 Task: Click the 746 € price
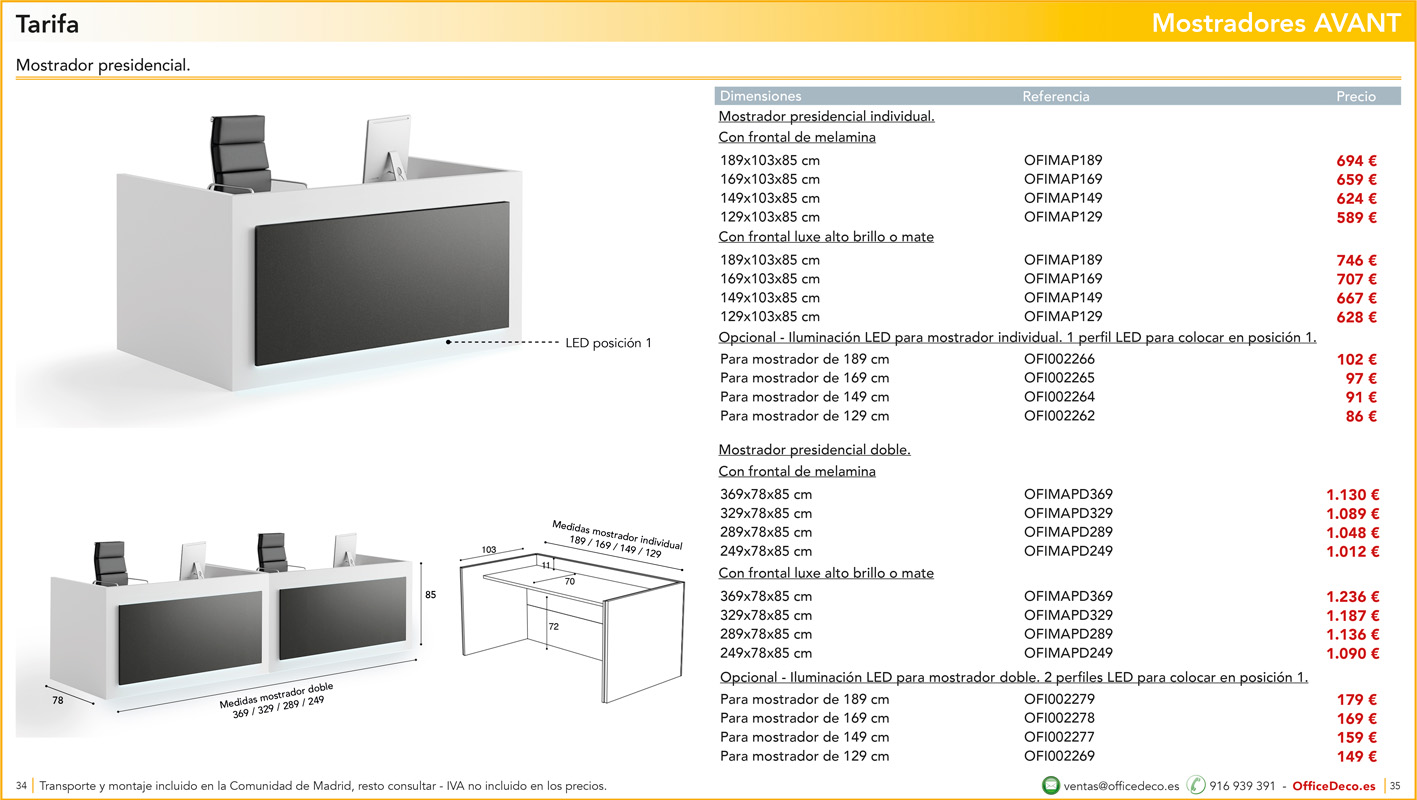point(1357,260)
